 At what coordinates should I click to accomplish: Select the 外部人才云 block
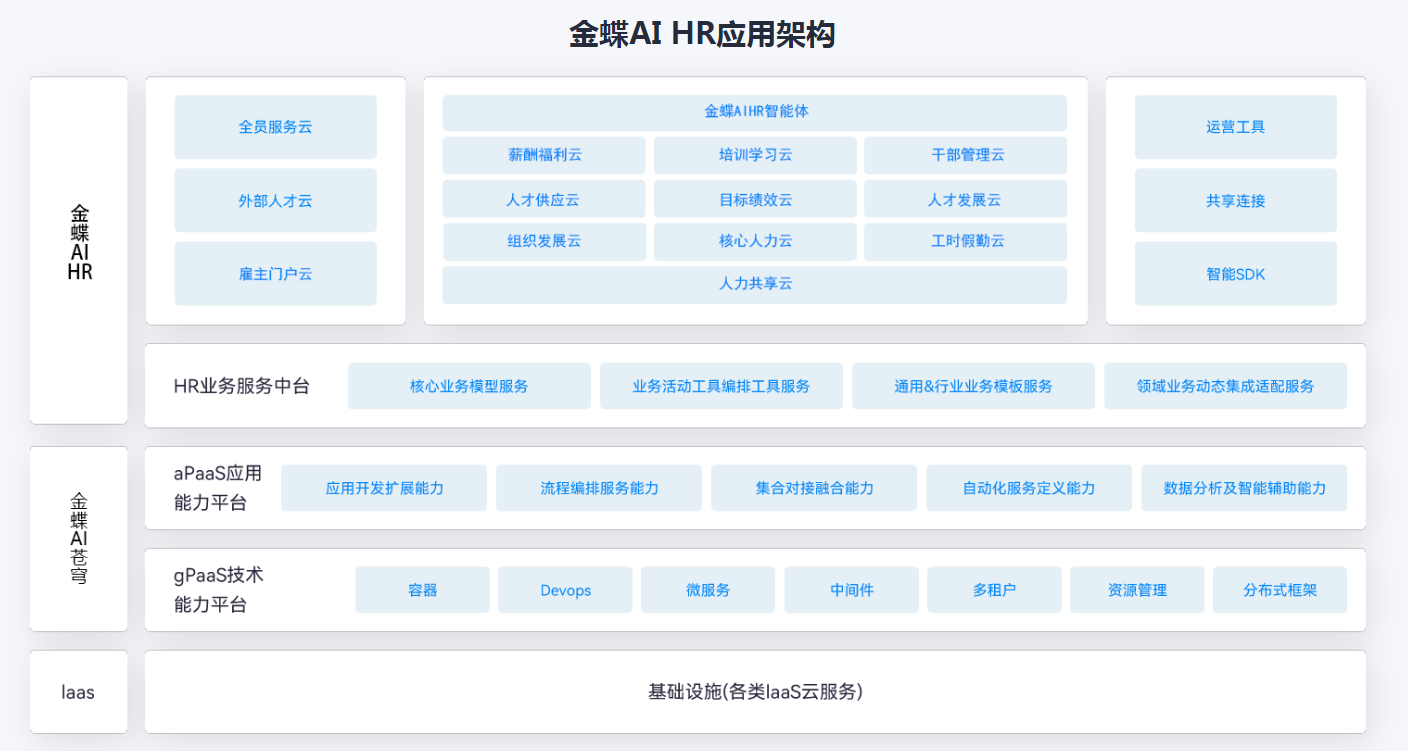(275, 200)
